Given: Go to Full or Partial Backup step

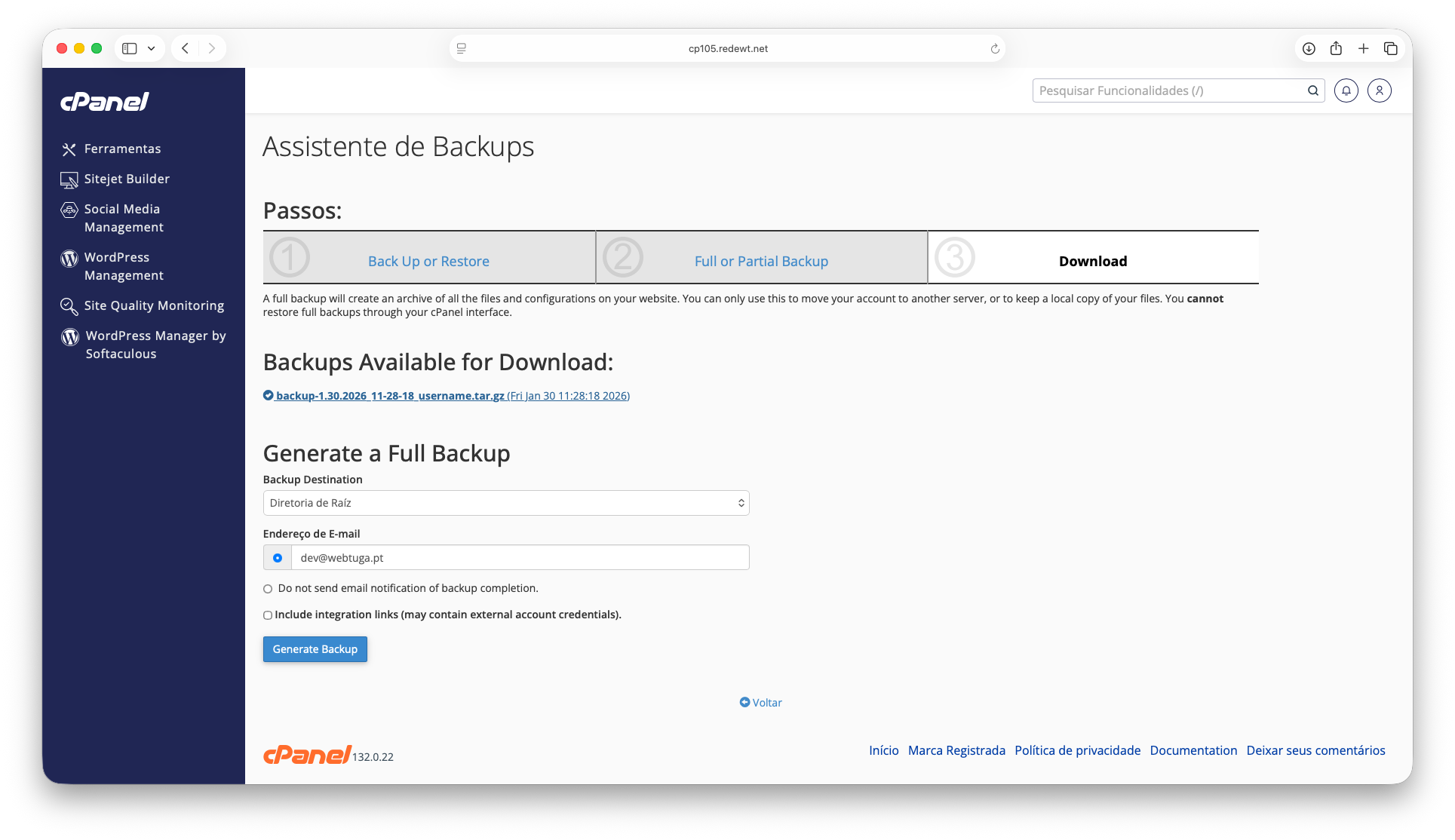Looking at the screenshot, I should click(761, 261).
